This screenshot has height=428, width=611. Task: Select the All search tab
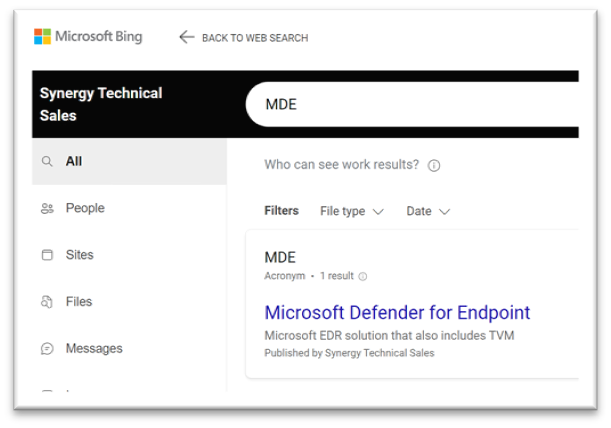129,161
